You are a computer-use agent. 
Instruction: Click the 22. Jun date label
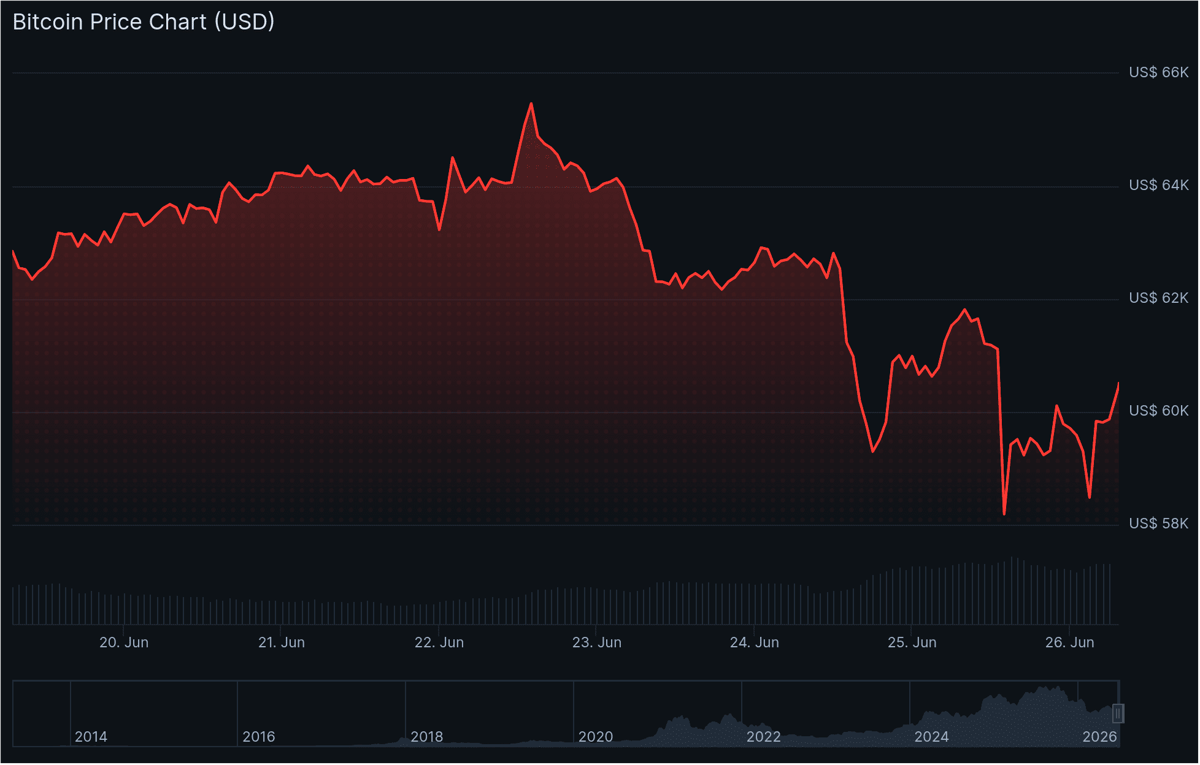click(x=439, y=642)
